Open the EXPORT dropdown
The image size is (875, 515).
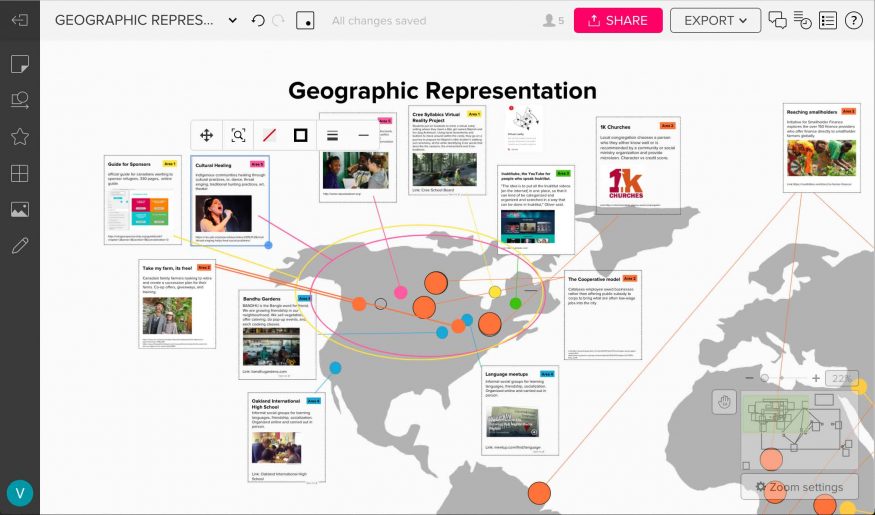click(714, 20)
